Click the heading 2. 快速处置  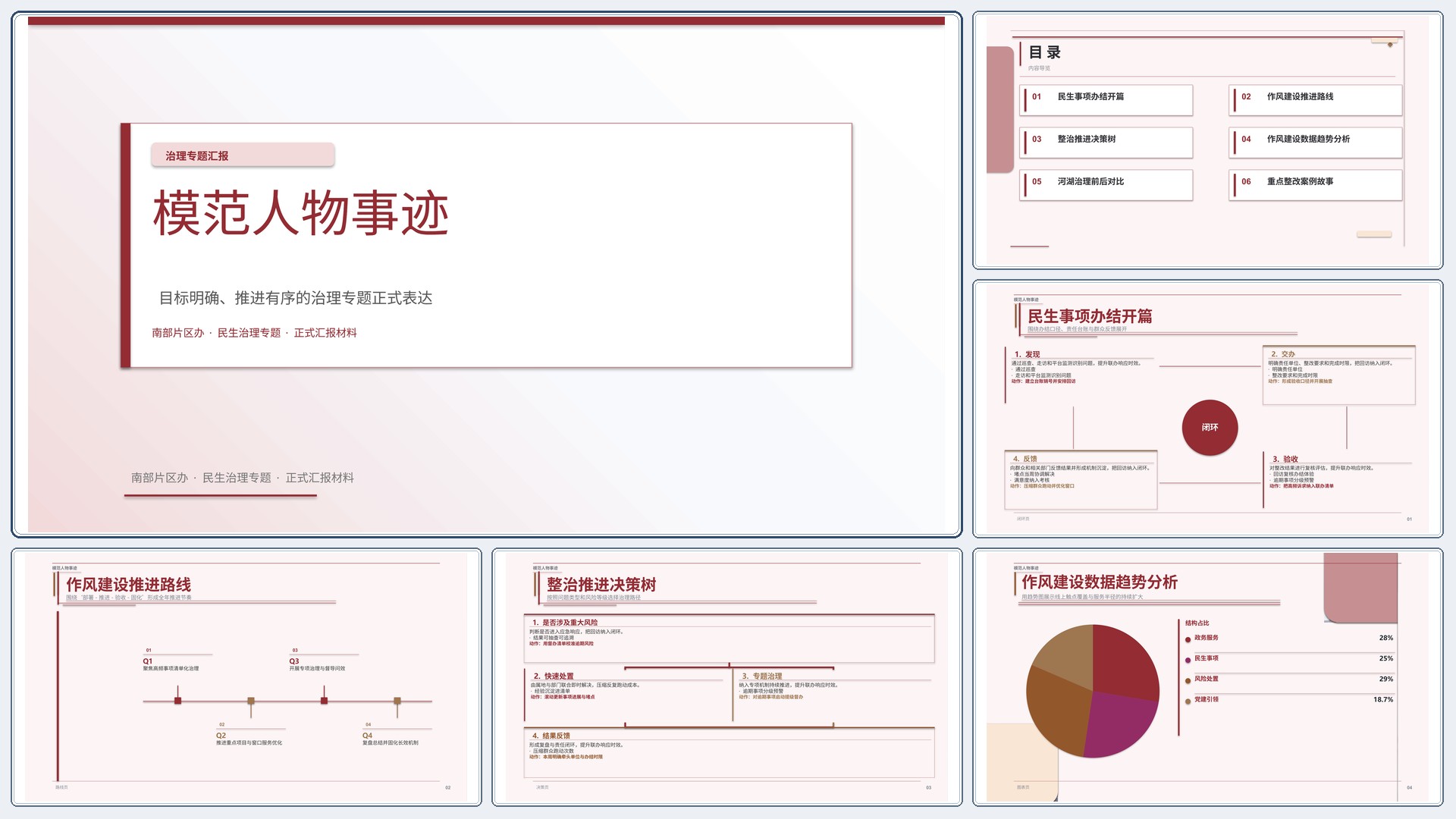554,676
